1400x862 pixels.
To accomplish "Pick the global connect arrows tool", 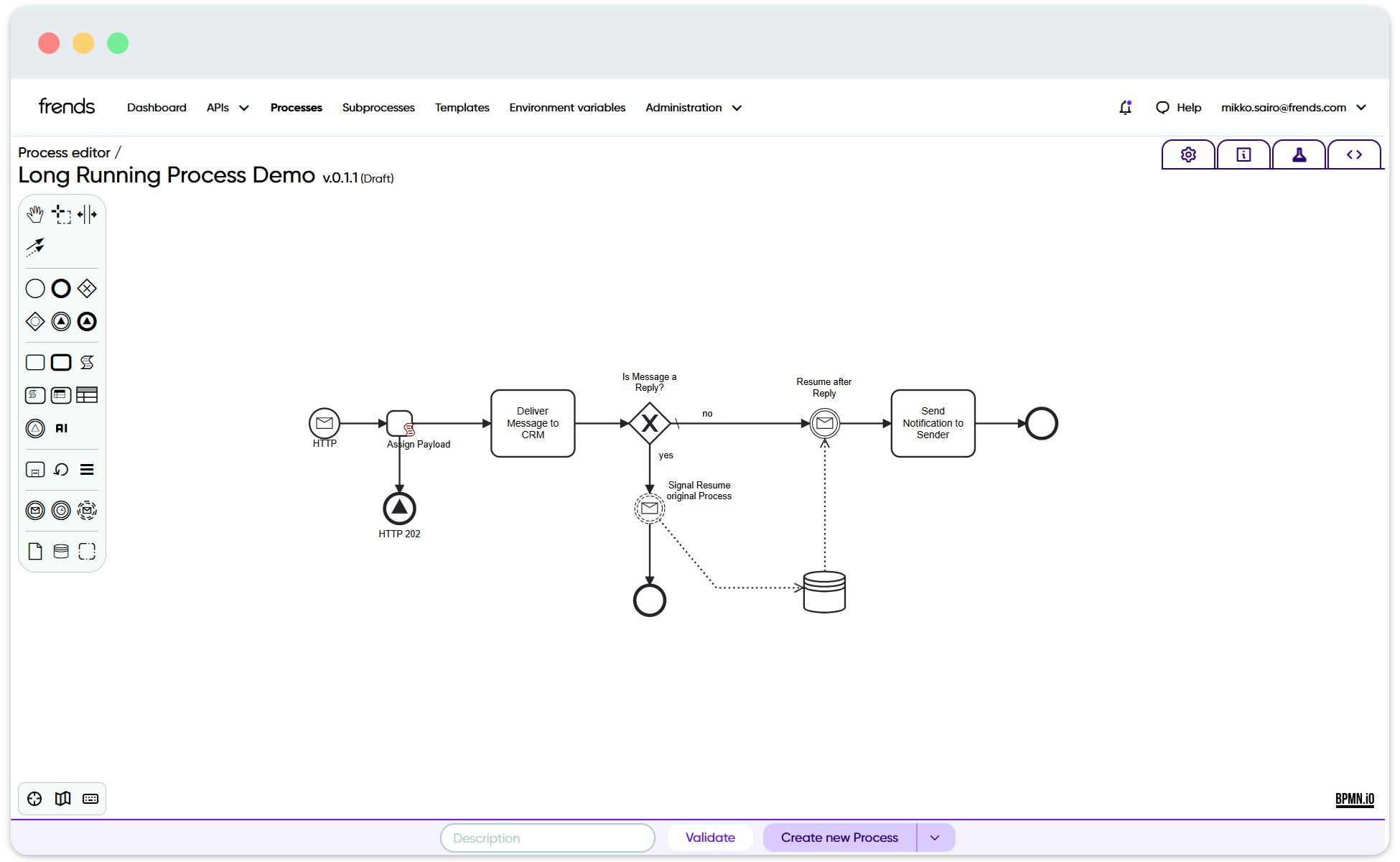I will tap(35, 247).
